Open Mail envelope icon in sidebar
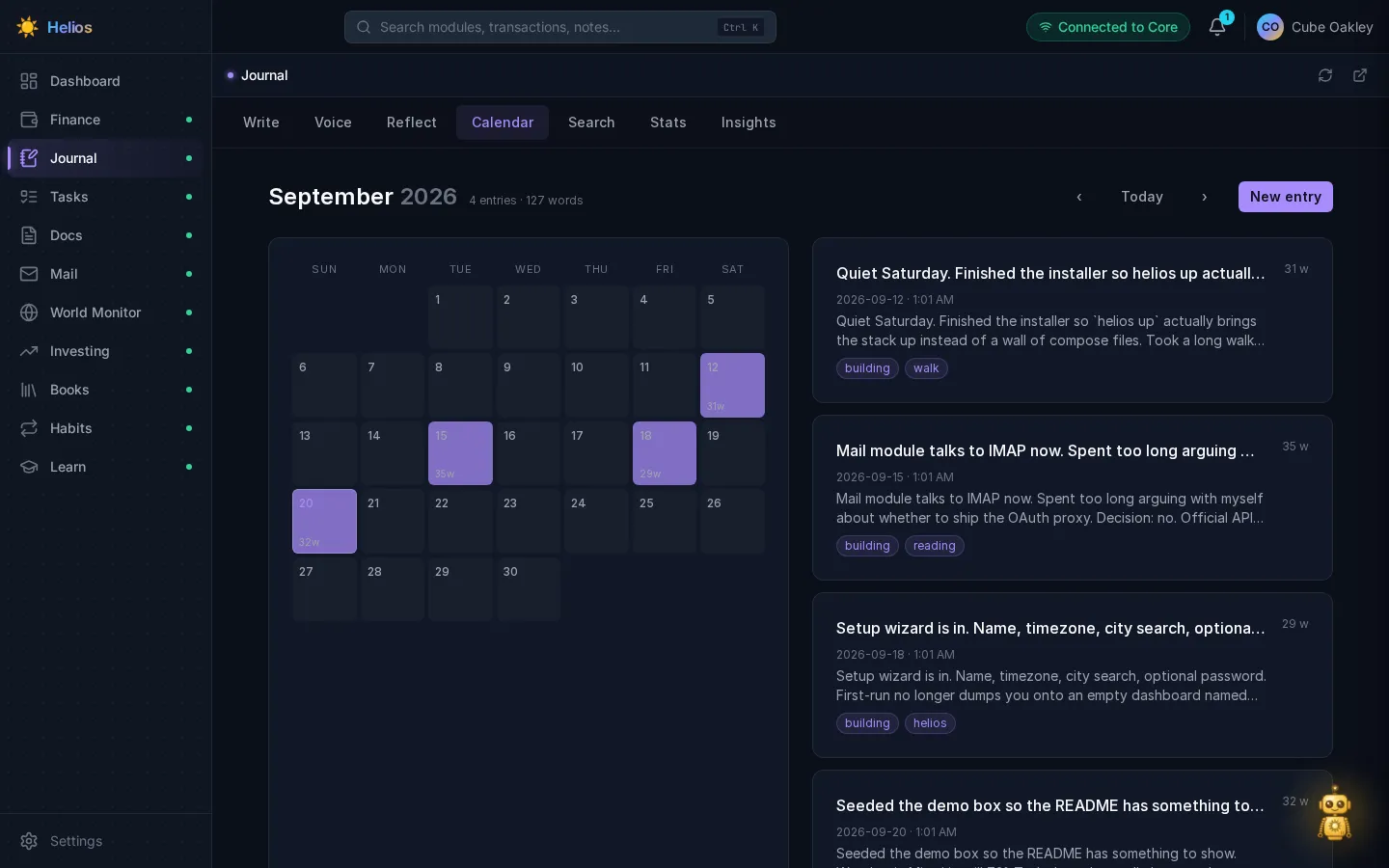This screenshot has height=868, width=1389. click(29, 274)
